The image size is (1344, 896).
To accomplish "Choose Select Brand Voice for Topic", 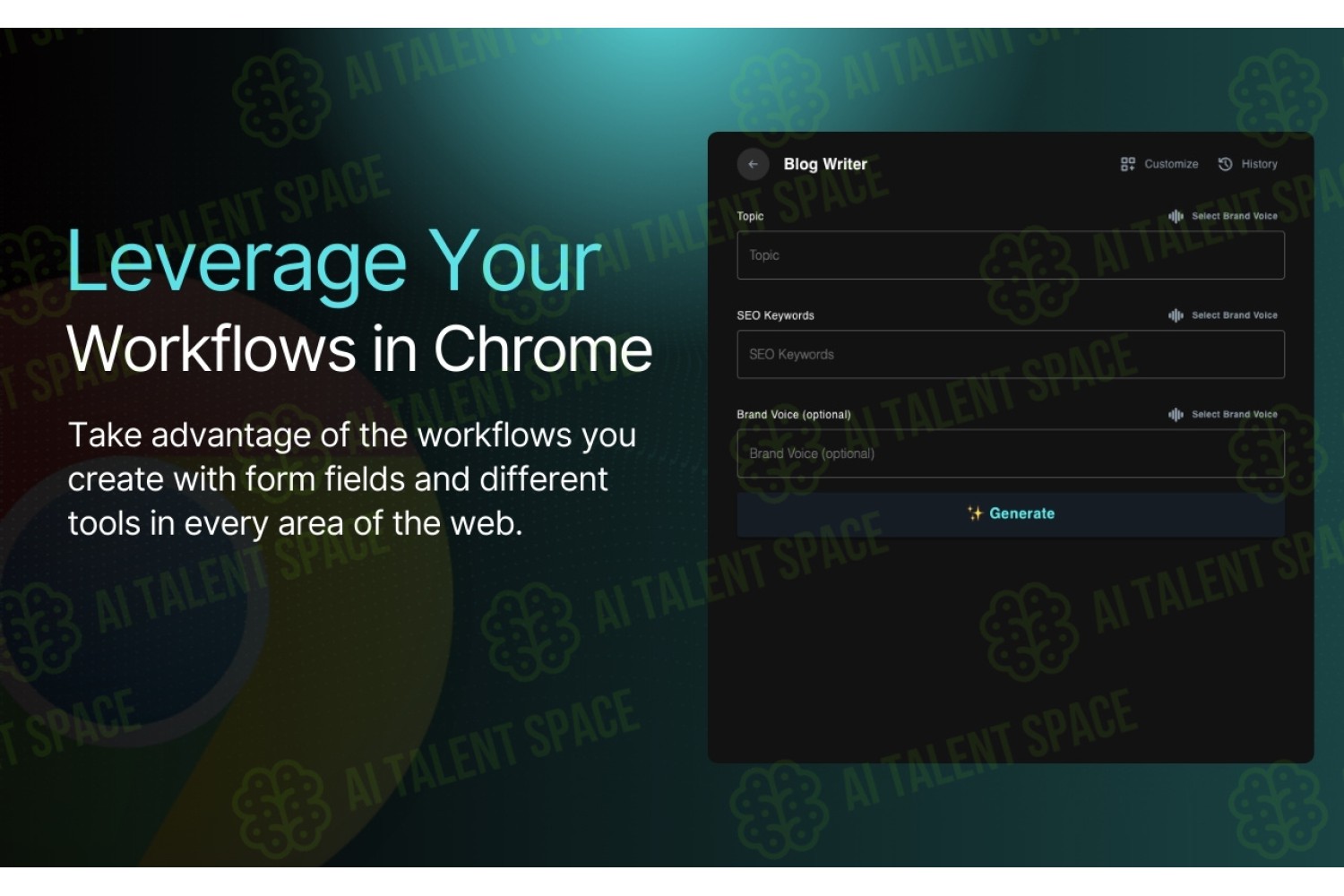I will (1234, 216).
